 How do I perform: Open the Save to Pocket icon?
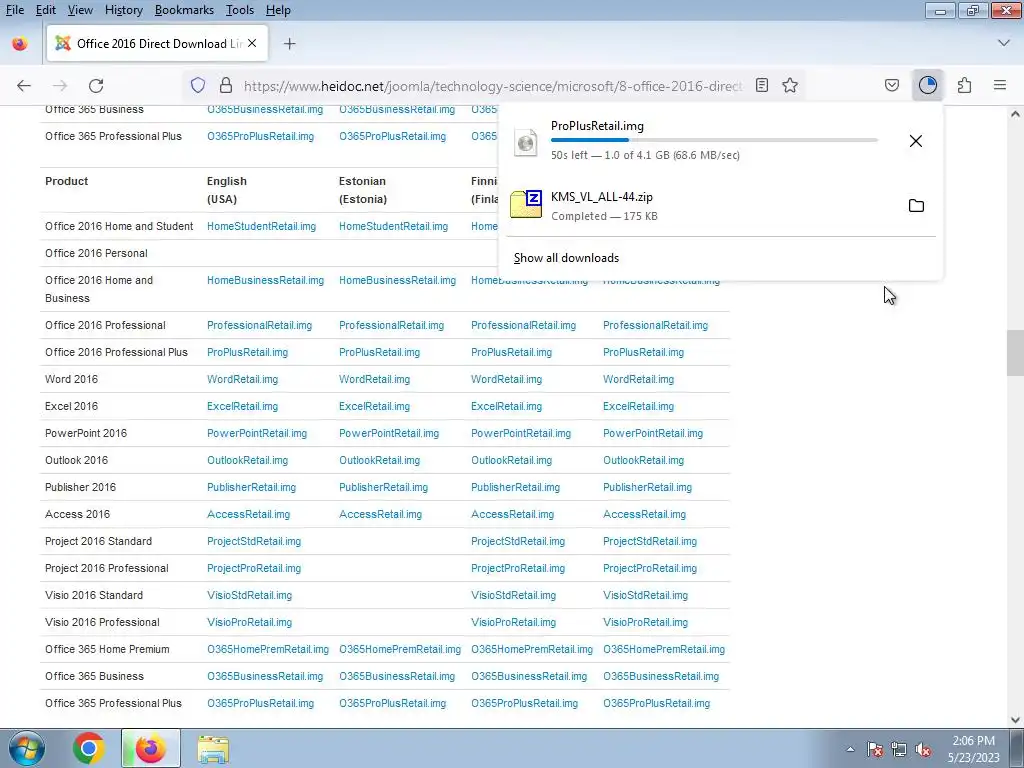click(x=891, y=86)
